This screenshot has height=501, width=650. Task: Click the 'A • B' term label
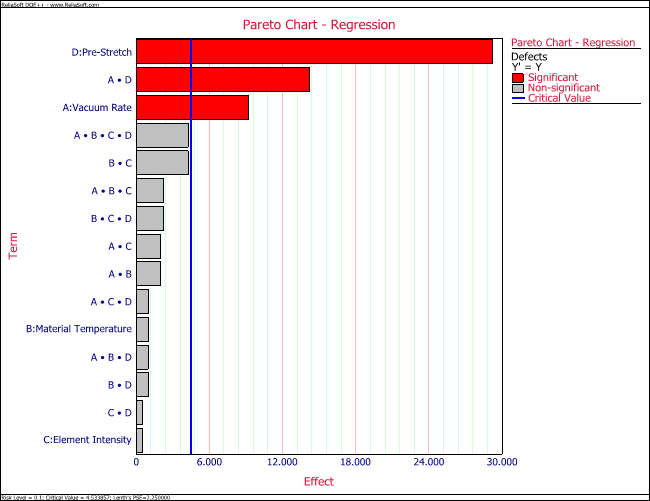(120, 274)
